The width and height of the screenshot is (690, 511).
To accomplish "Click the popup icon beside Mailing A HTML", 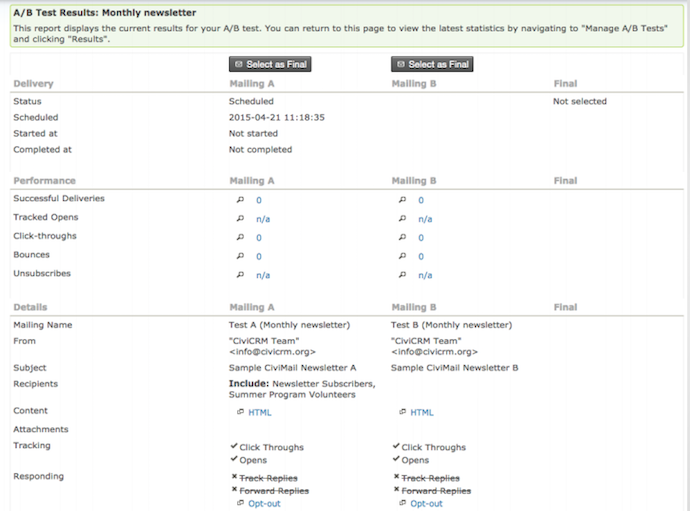I will click(240, 412).
